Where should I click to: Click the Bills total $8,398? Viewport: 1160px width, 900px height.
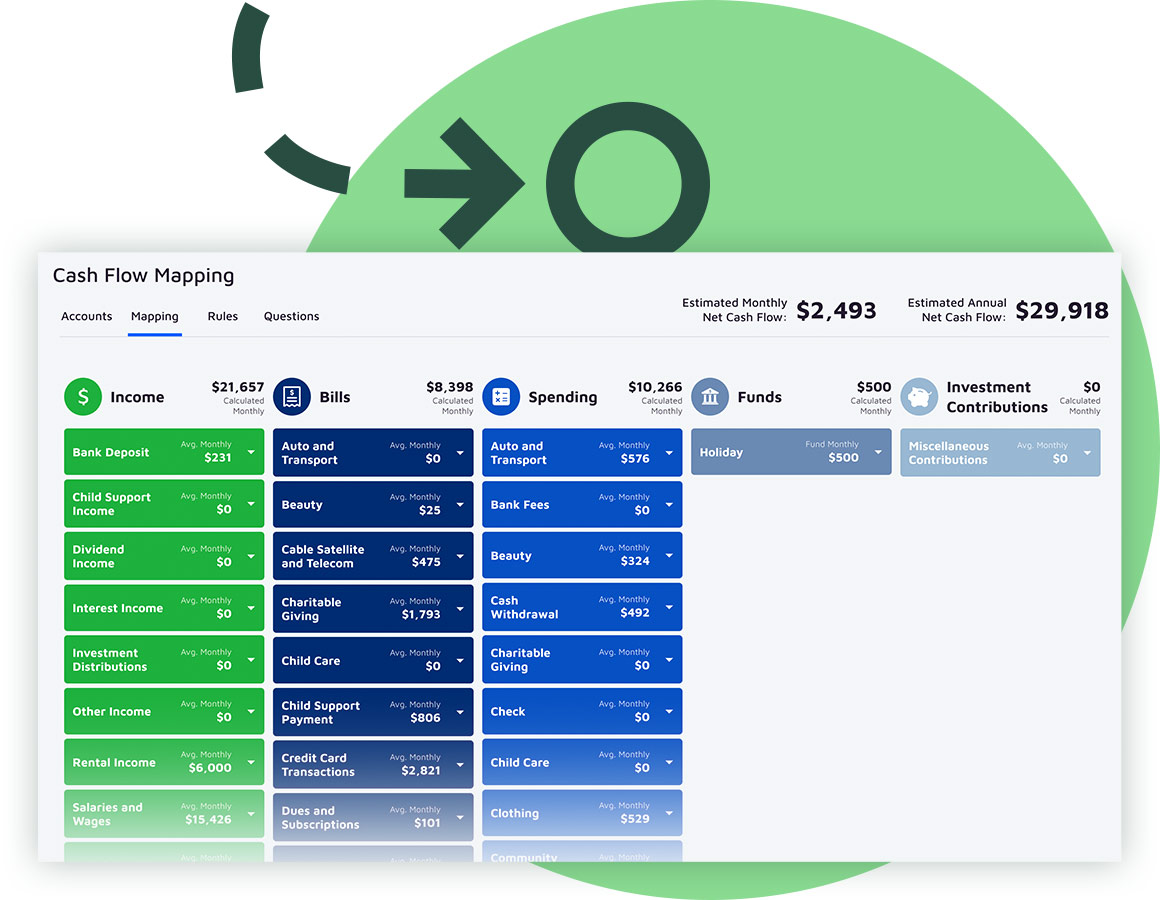pos(450,387)
